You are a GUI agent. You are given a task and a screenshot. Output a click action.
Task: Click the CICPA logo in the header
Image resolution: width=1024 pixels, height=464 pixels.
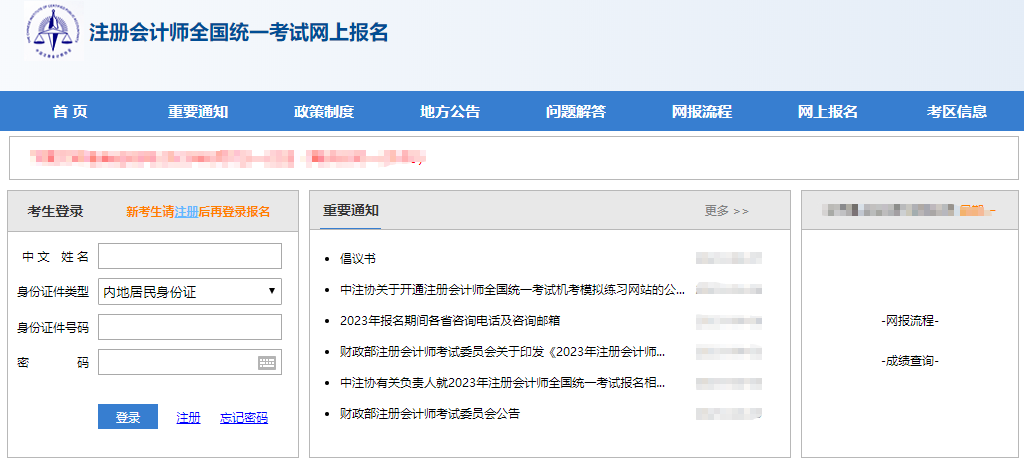(x=54, y=31)
